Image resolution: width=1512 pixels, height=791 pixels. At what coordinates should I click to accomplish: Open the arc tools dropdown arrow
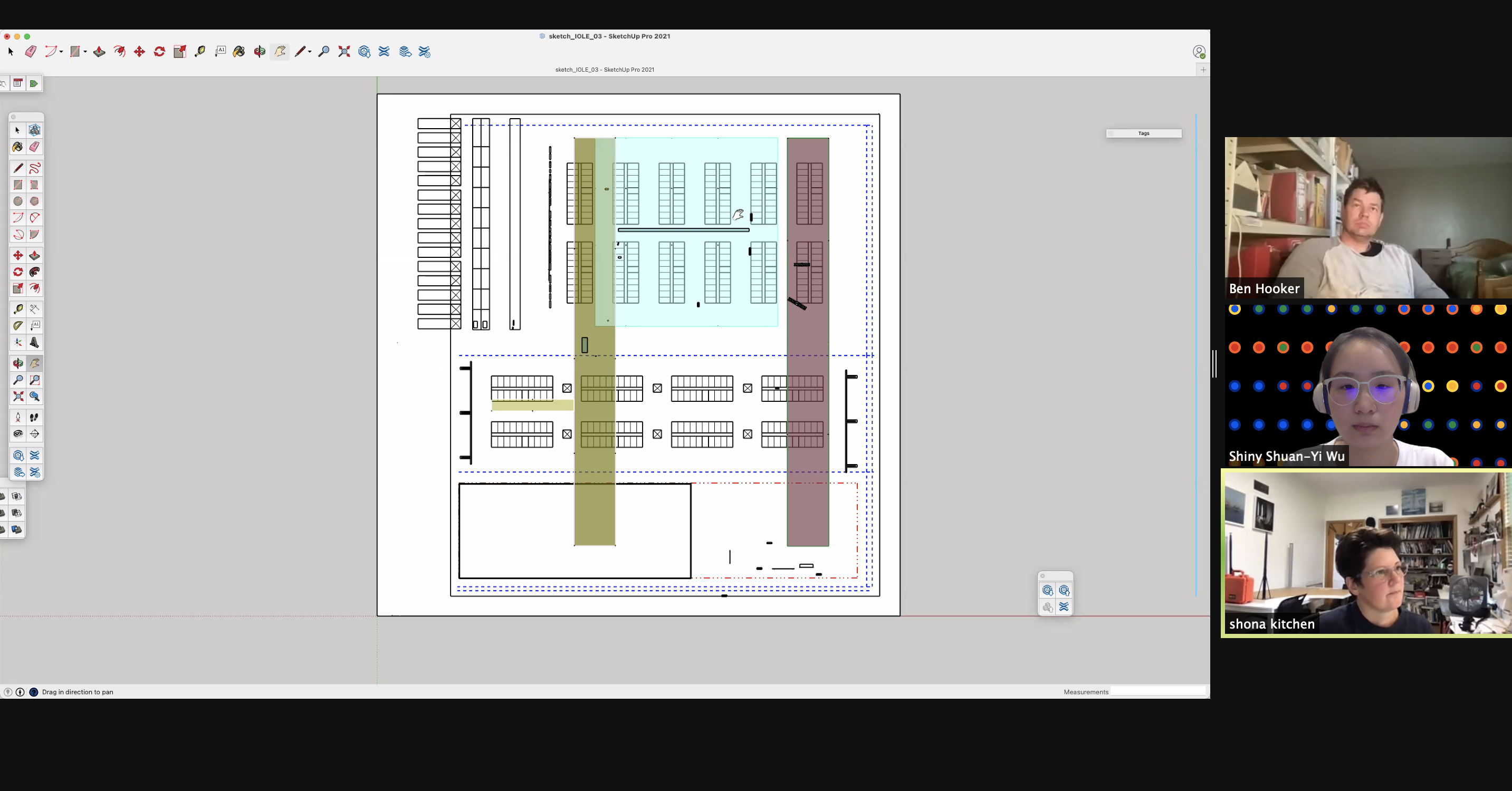(x=61, y=52)
